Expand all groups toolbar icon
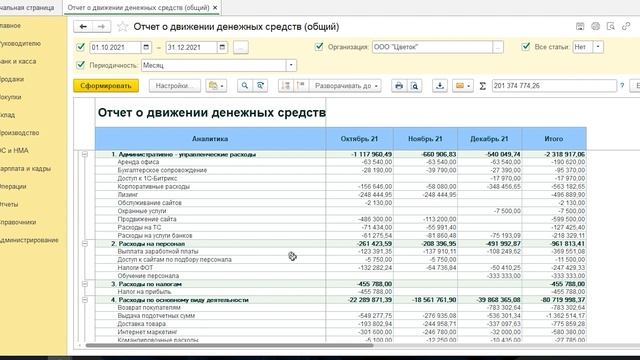The height and width of the screenshot is (360, 640). pyautogui.click(x=301, y=86)
